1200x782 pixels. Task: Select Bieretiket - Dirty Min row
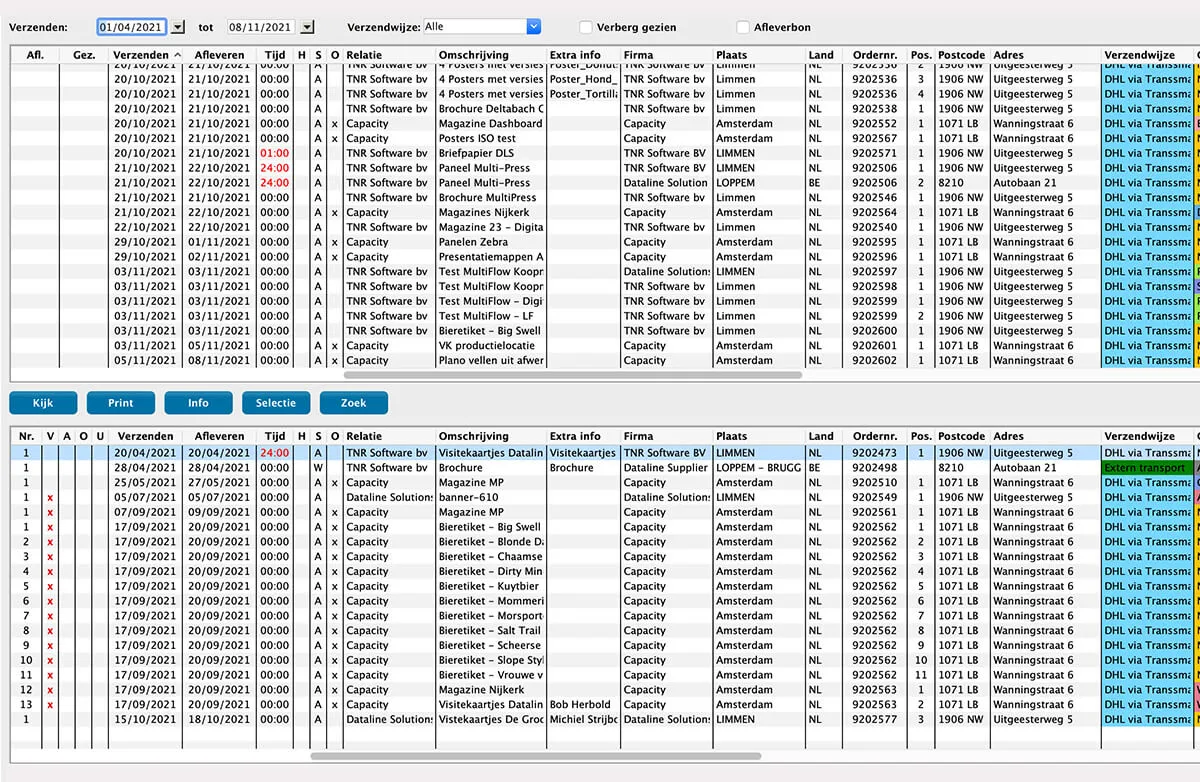(x=605, y=571)
